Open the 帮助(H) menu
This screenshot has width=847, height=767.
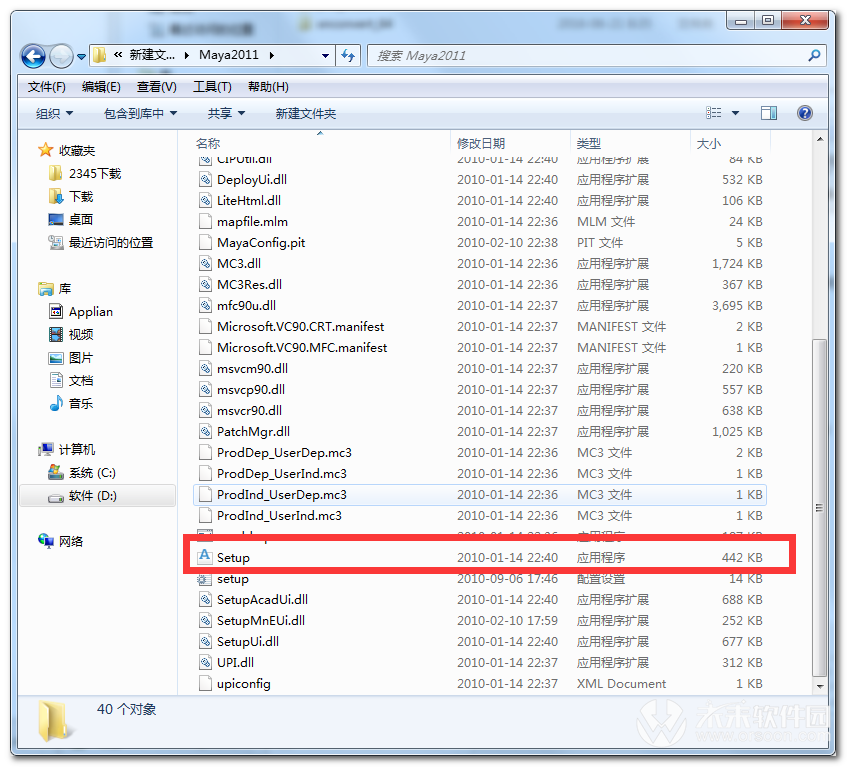[268, 87]
